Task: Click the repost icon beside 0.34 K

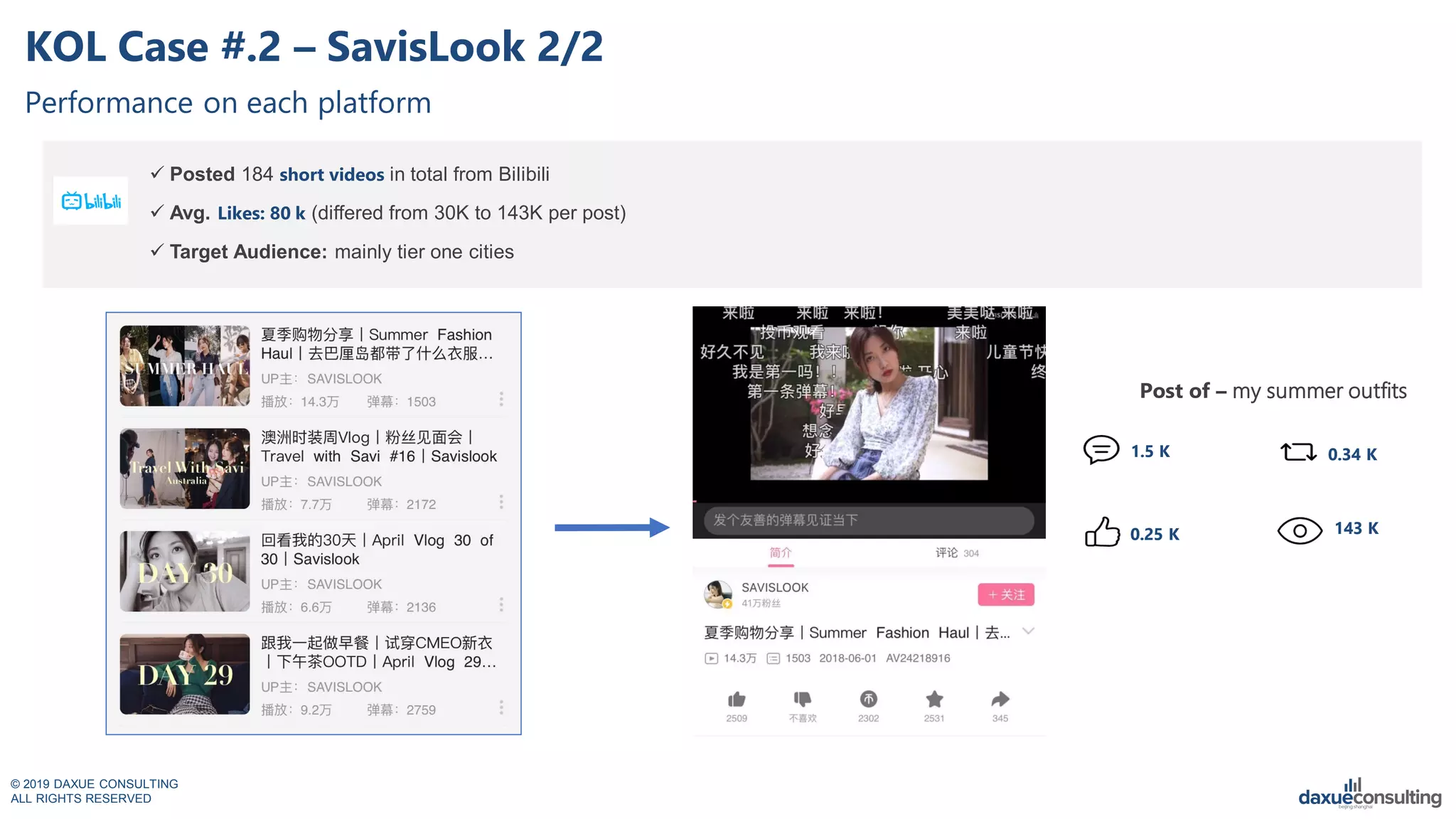Action: [1299, 452]
